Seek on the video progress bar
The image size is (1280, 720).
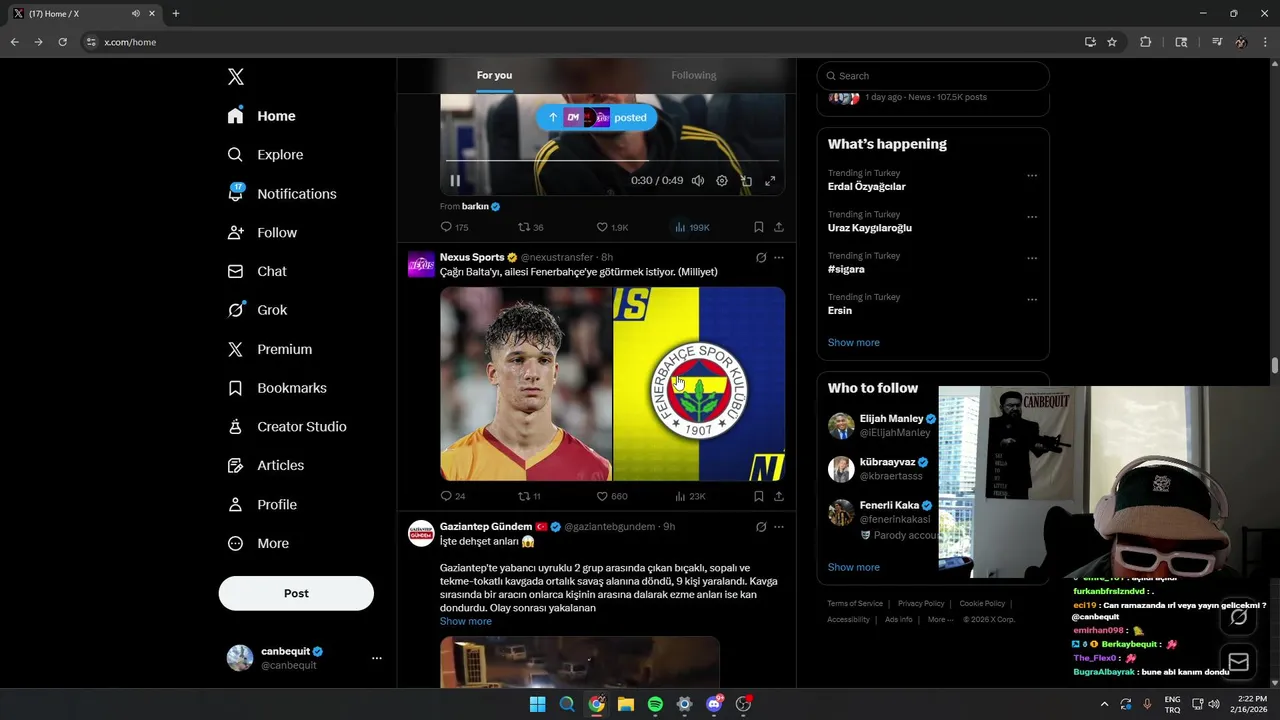coord(612,160)
